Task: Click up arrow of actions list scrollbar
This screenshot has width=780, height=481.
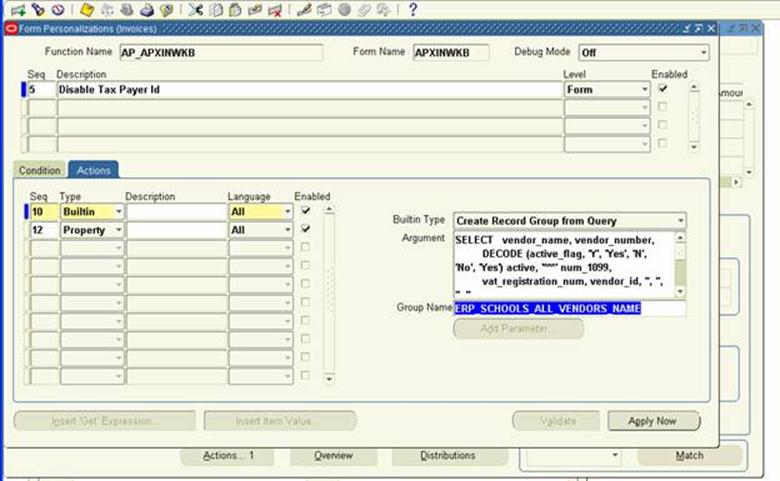Action: [x=329, y=209]
